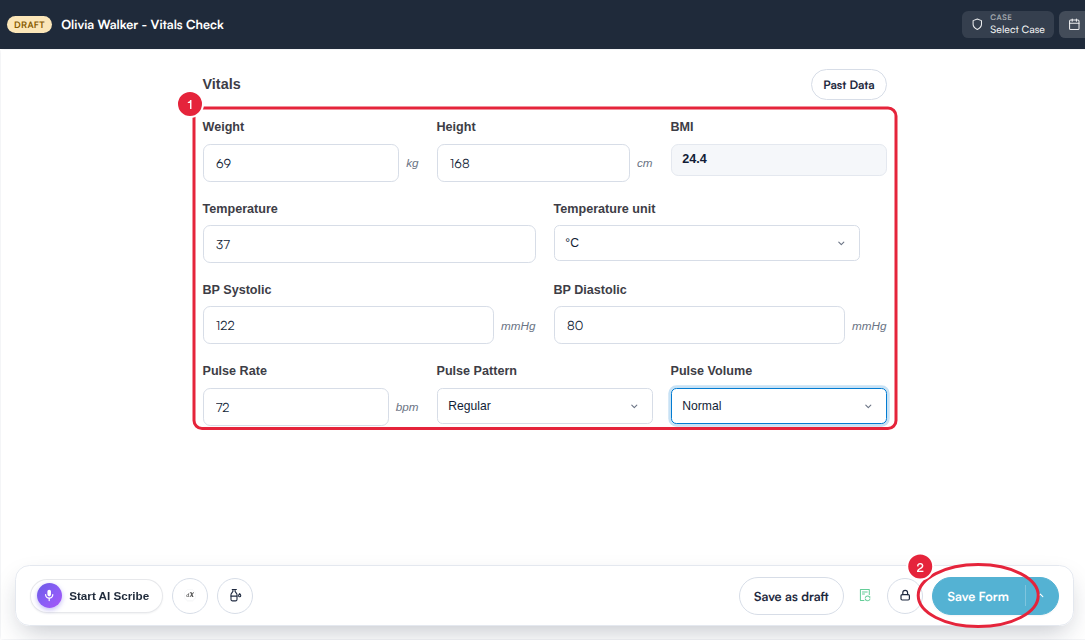Click the BMI value 24.4 field
Screen dimensions: 1085x640
pos(778,160)
